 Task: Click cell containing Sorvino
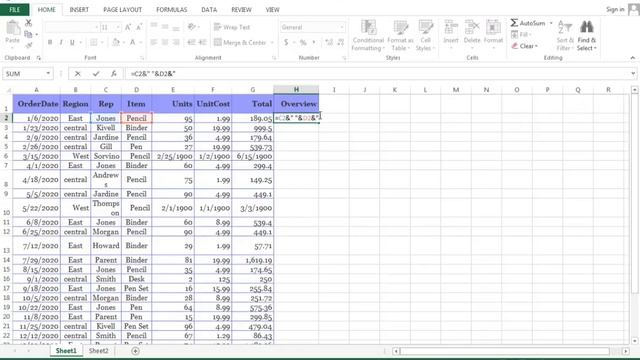point(106,156)
